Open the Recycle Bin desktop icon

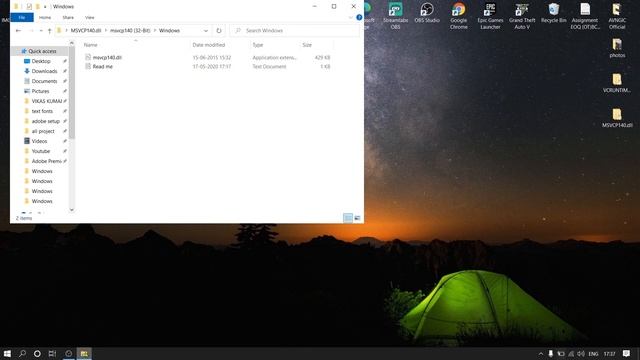tap(553, 12)
